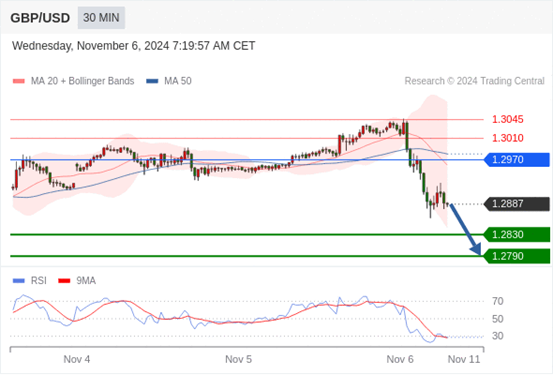Viewport: 553px width, 375px height.
Task: Click the 1.3045 resistance level label
Action: pos(508,120)
